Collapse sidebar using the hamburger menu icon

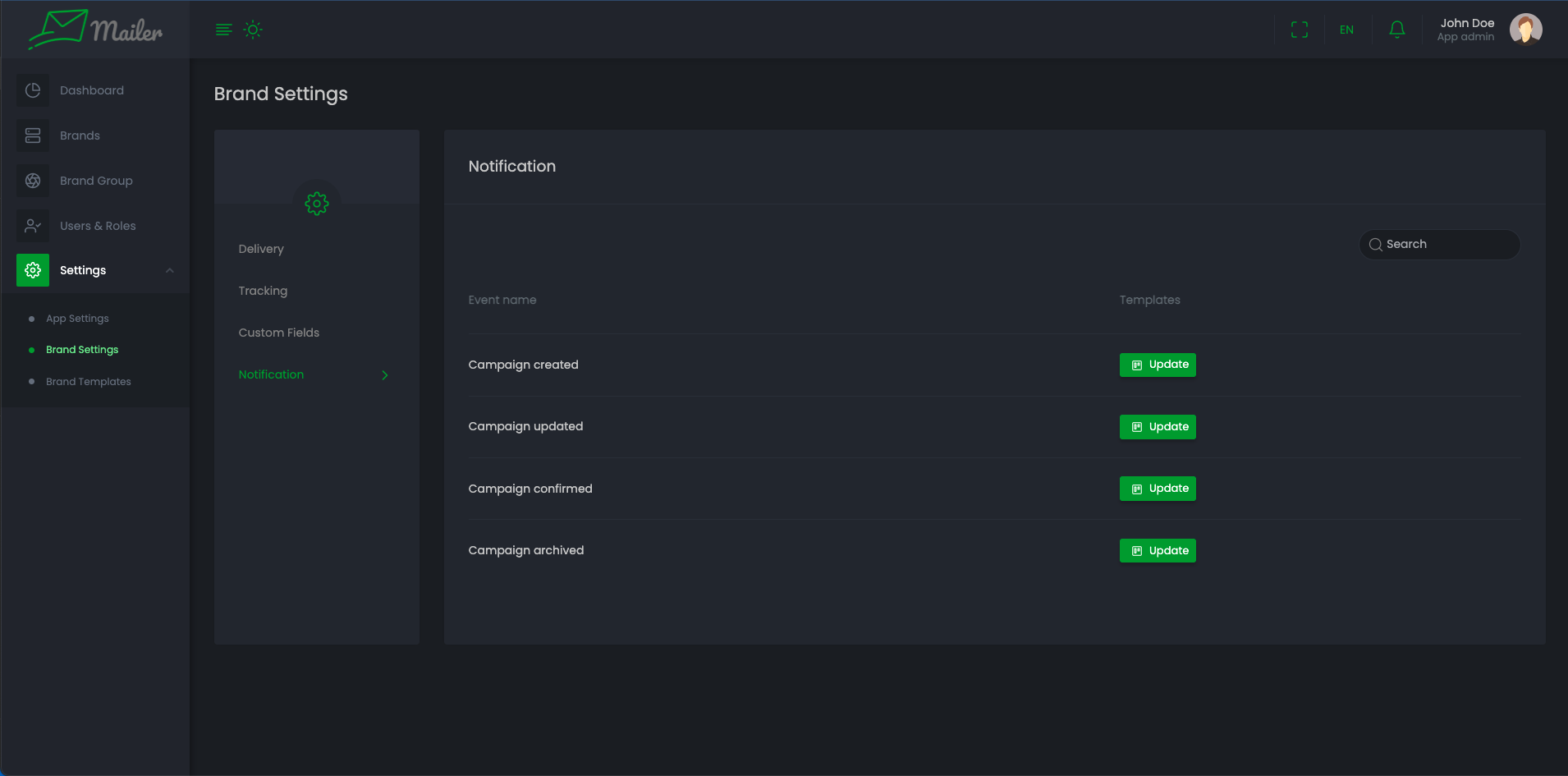point(223,30)
